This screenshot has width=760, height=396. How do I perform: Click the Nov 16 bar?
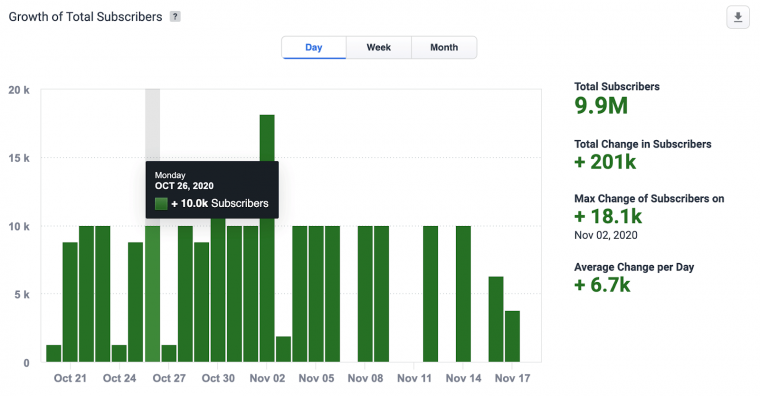click(x=496, y=319)
